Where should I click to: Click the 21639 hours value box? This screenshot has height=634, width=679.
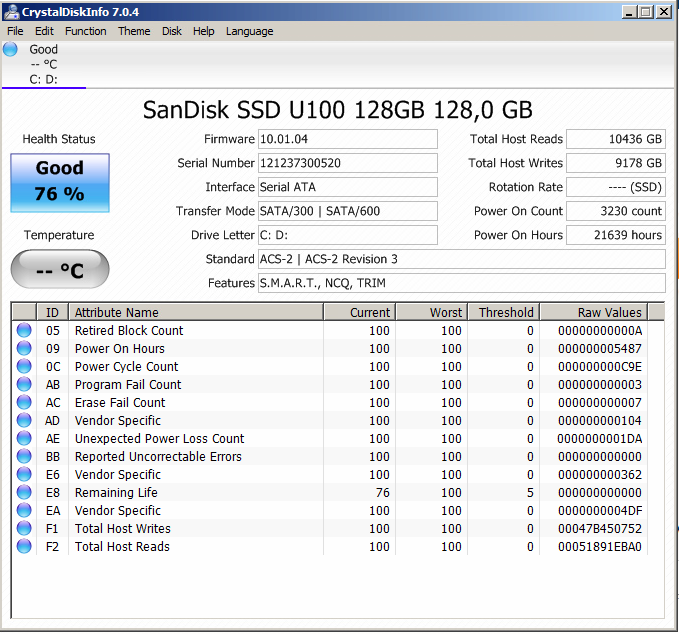(x=616, y=235)
